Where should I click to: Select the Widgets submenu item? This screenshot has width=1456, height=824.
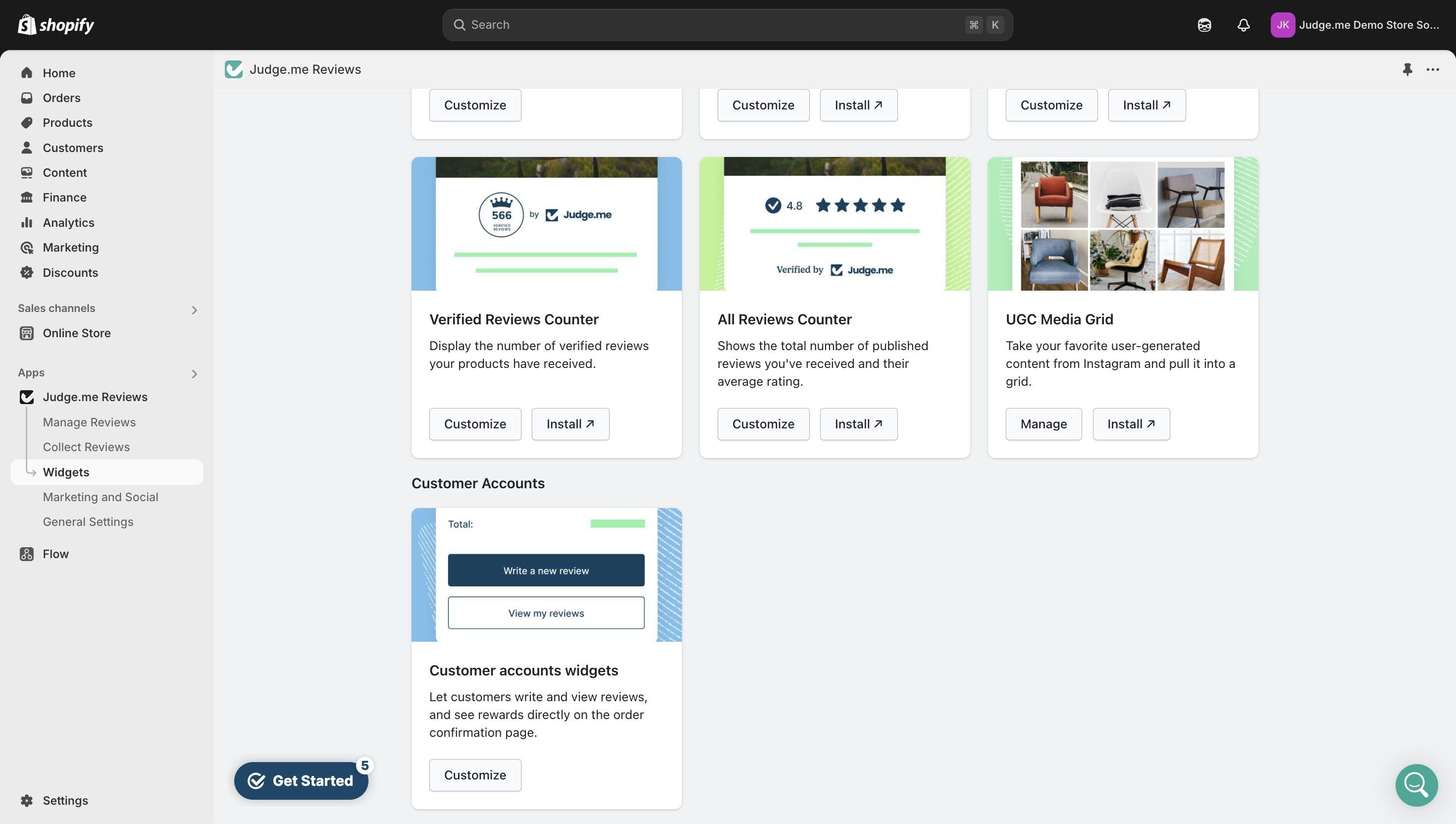point(107,472)
